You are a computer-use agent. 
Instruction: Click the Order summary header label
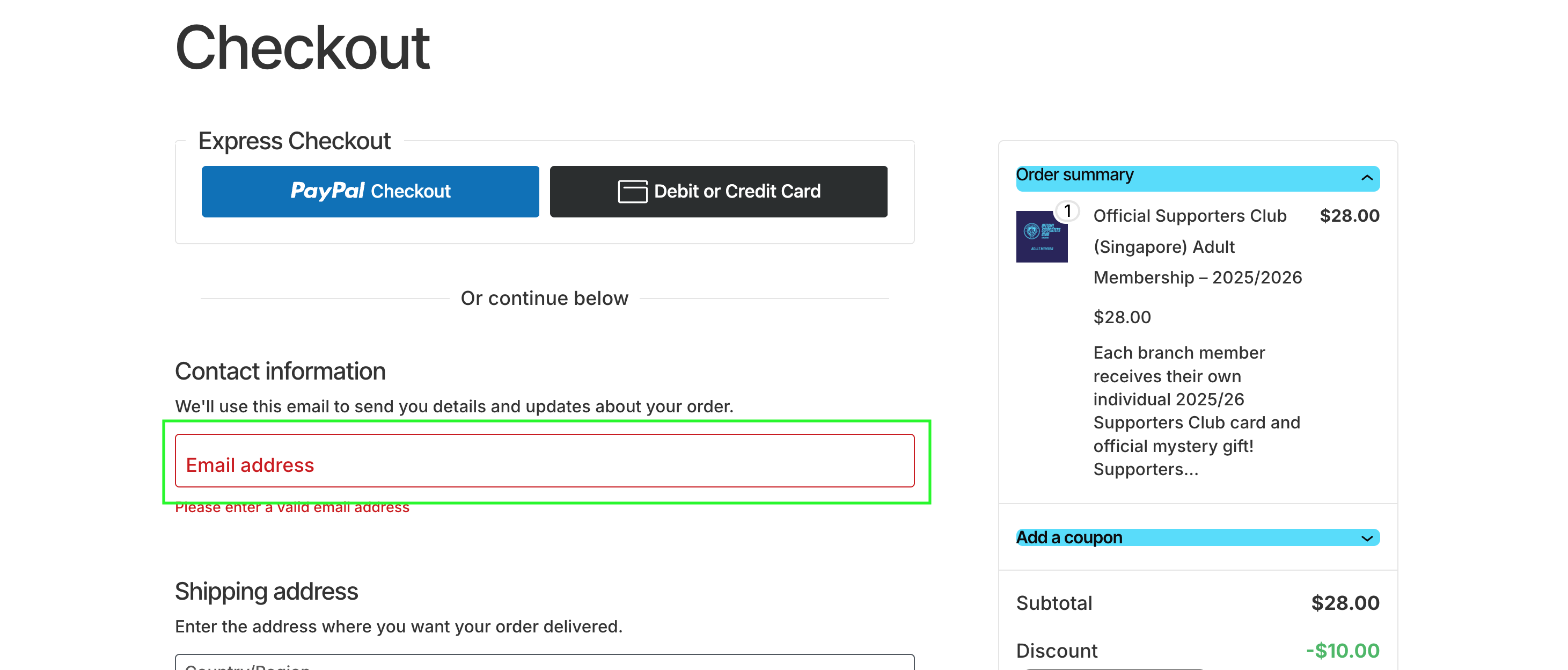pos(1074,176)
